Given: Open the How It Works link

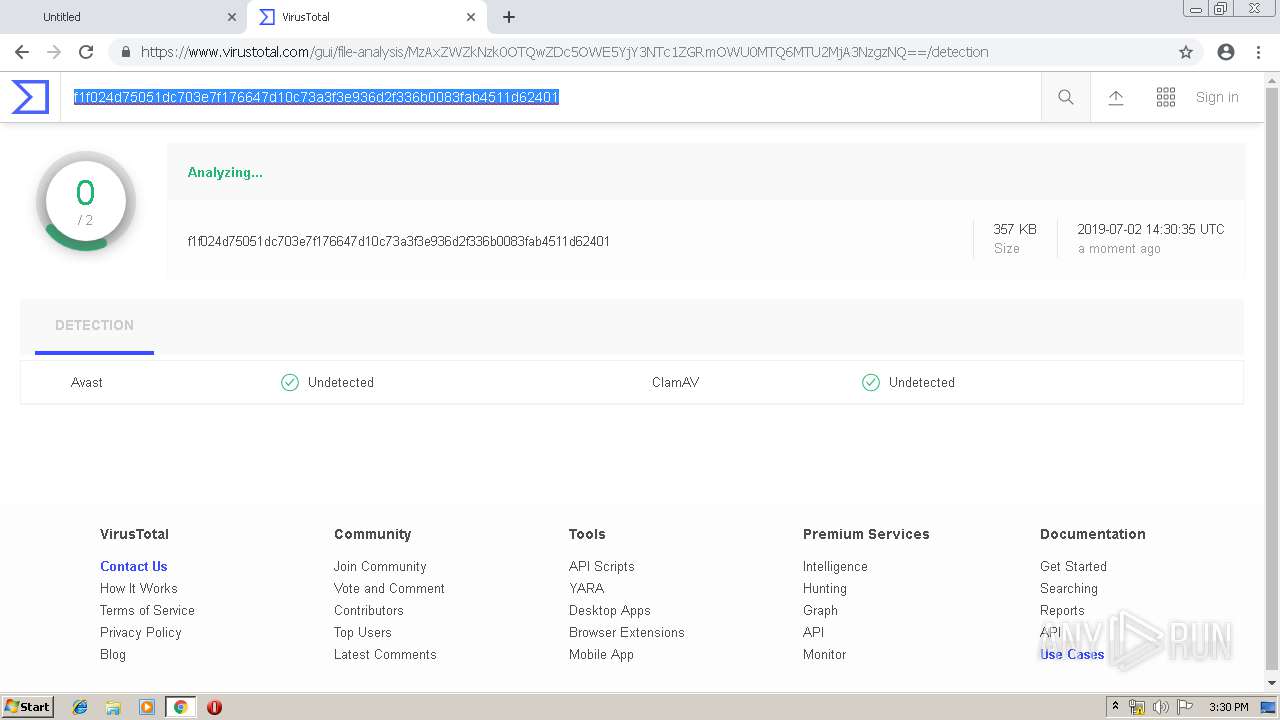Looking at the screenshot, I should pos(139,588).
